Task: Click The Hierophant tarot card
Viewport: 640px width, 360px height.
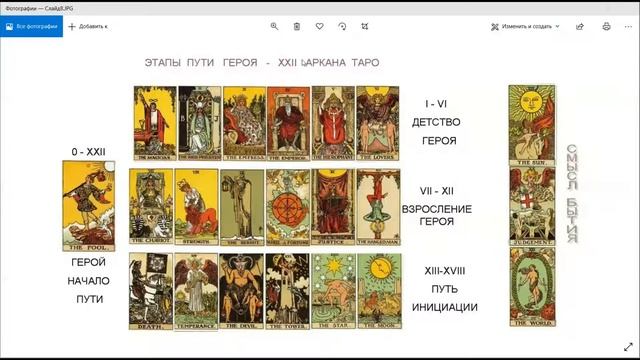Action: click(x=333, y=123)
